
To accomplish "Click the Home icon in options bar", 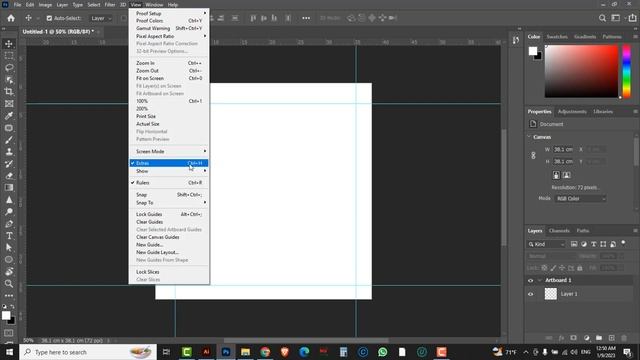I will point(11,18).
